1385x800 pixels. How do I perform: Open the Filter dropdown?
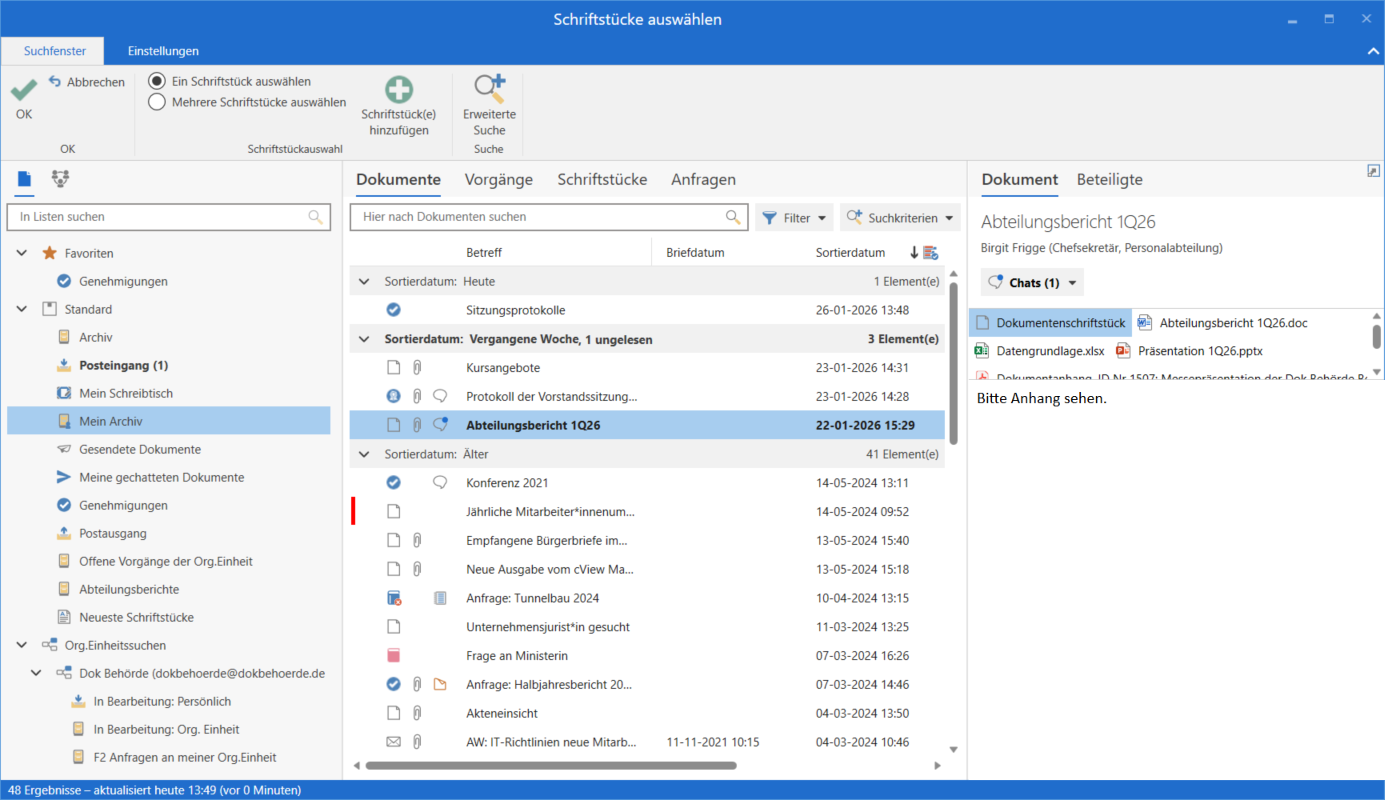point(795,217)
